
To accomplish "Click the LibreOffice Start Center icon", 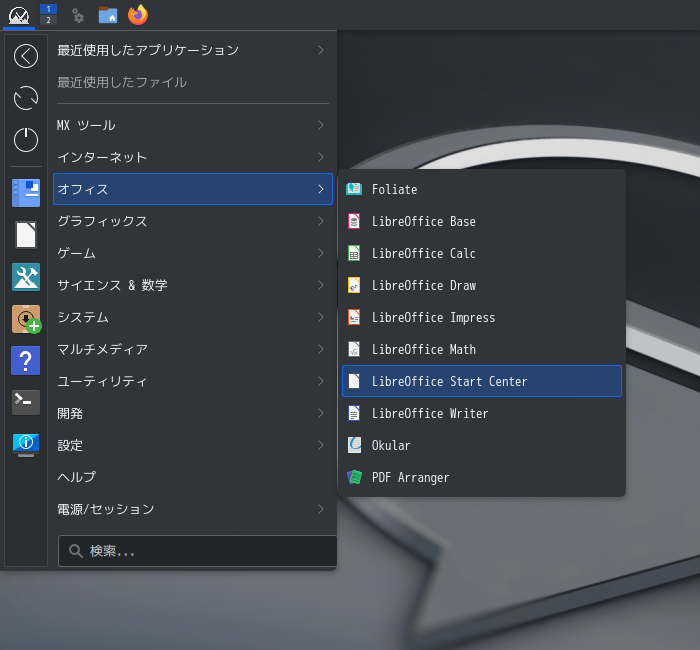I will point(354,381).
